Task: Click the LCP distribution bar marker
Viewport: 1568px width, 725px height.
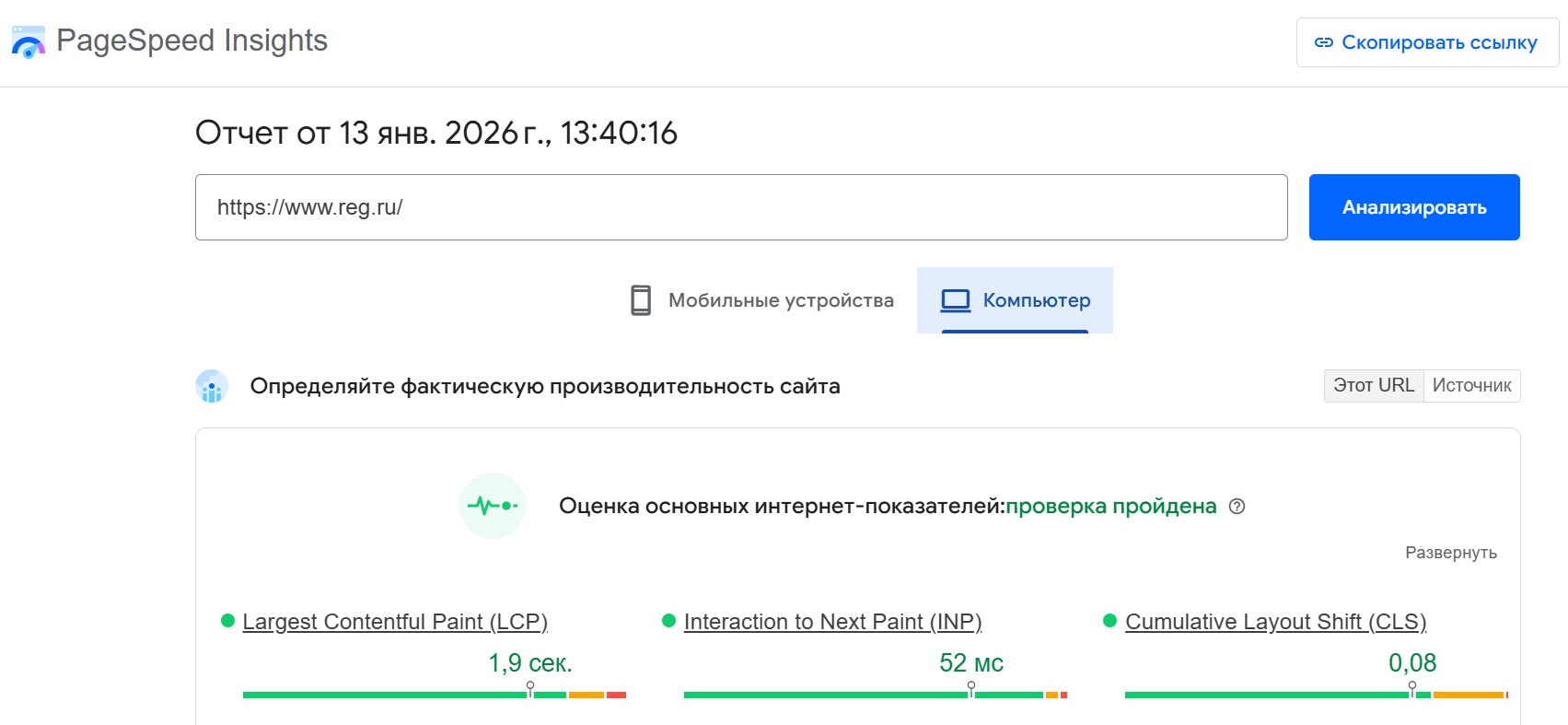Action: tap(530, 689)
